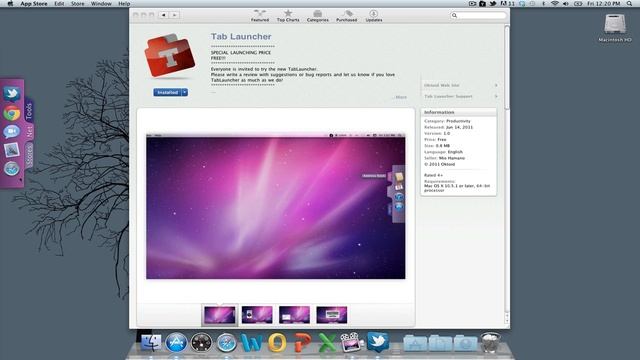
Task: Open the Trash in the Dock
Action: [x=490, y=342]
